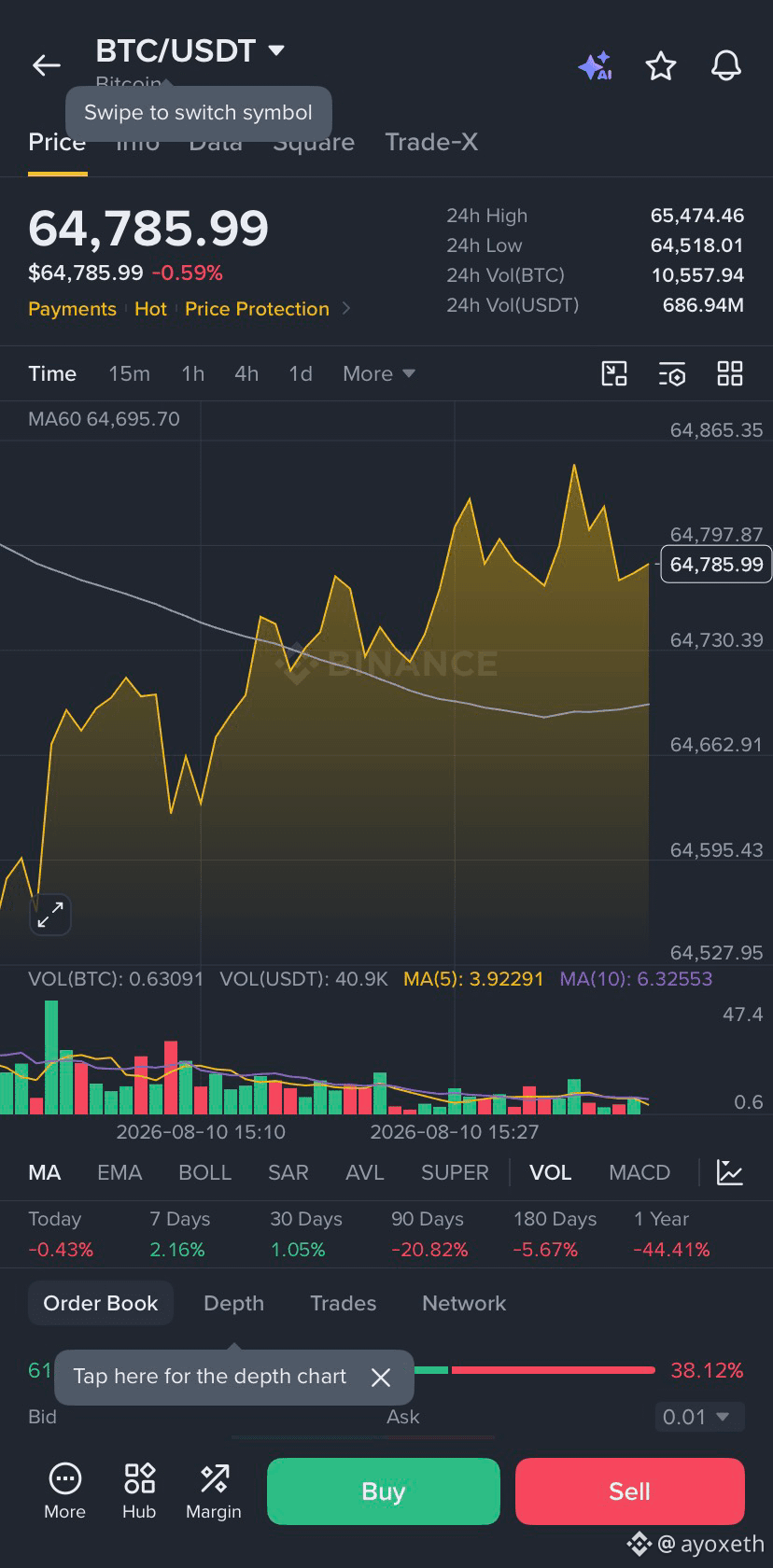Toggle the MACD sub-indicator
Viewport: 773px width, 1568px height.
click(639, 1173)
